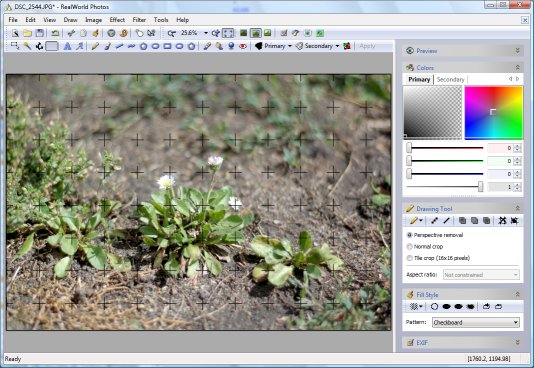Click the zoom in magnifier icon
Image resolution: width=534 pixels, height=368 pixels.
point(216,33)
